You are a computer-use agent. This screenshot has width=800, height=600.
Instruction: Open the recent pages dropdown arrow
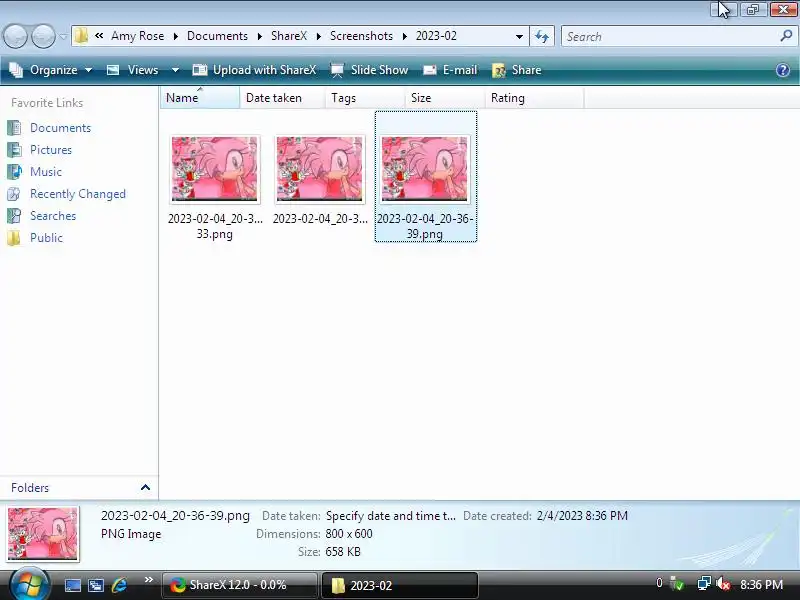tap(63, 37)
